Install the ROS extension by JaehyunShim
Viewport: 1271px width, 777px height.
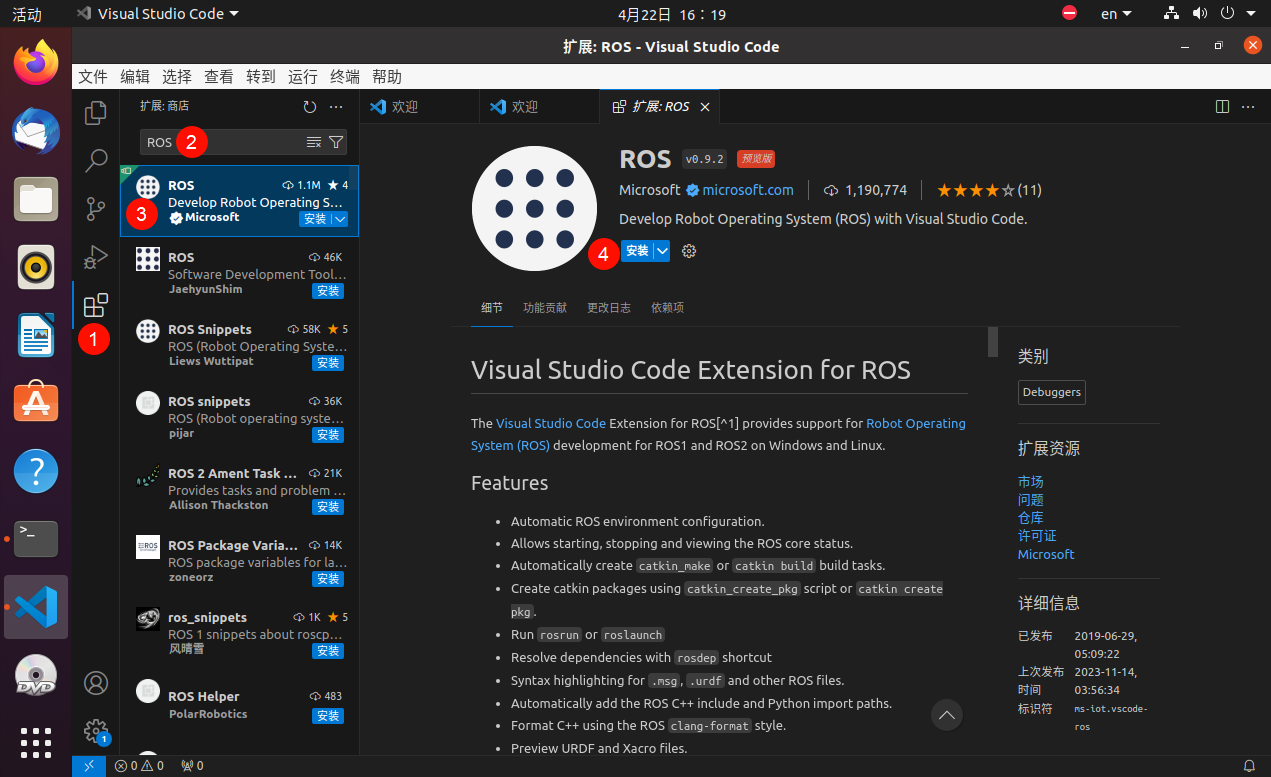328,291
